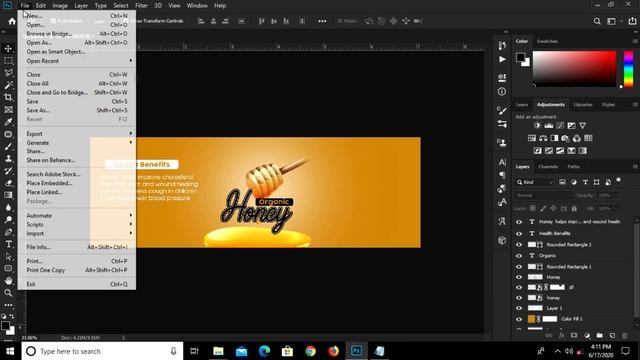
Task: Select the Eraser tool
Action: coord(8,183)
